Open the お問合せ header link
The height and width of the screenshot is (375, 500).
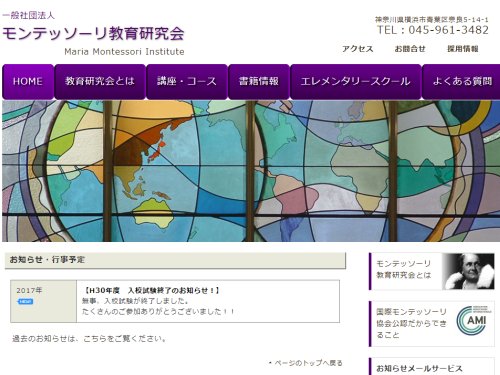[410, 49]
